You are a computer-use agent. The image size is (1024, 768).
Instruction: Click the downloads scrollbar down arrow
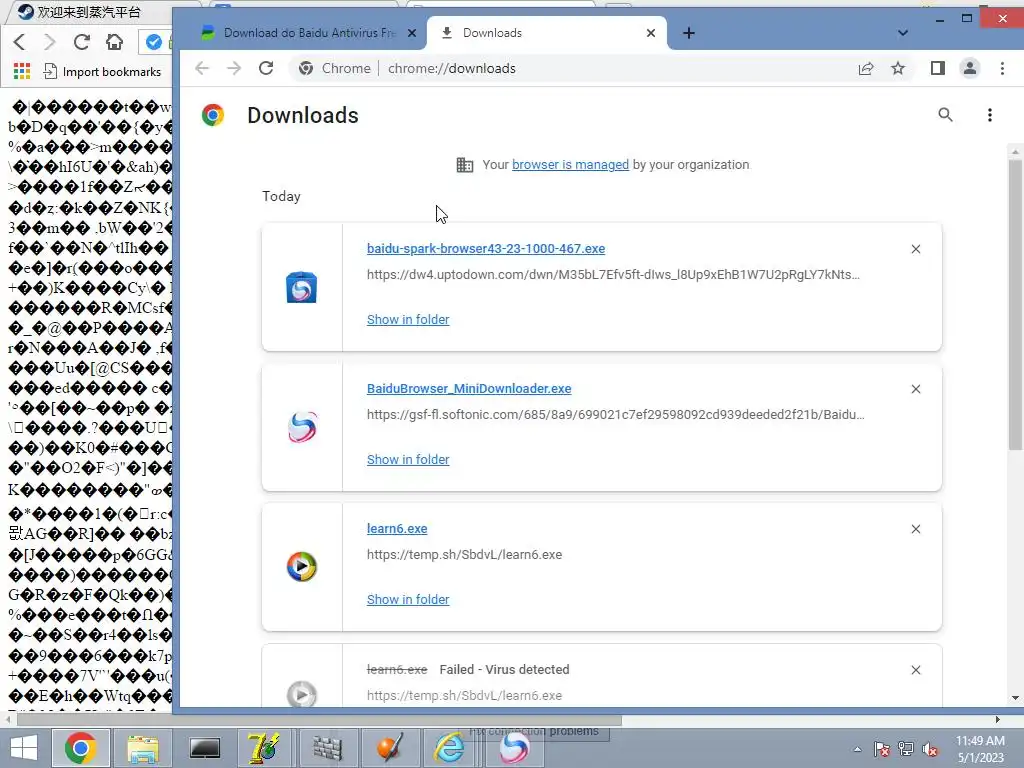point(1015,698)
